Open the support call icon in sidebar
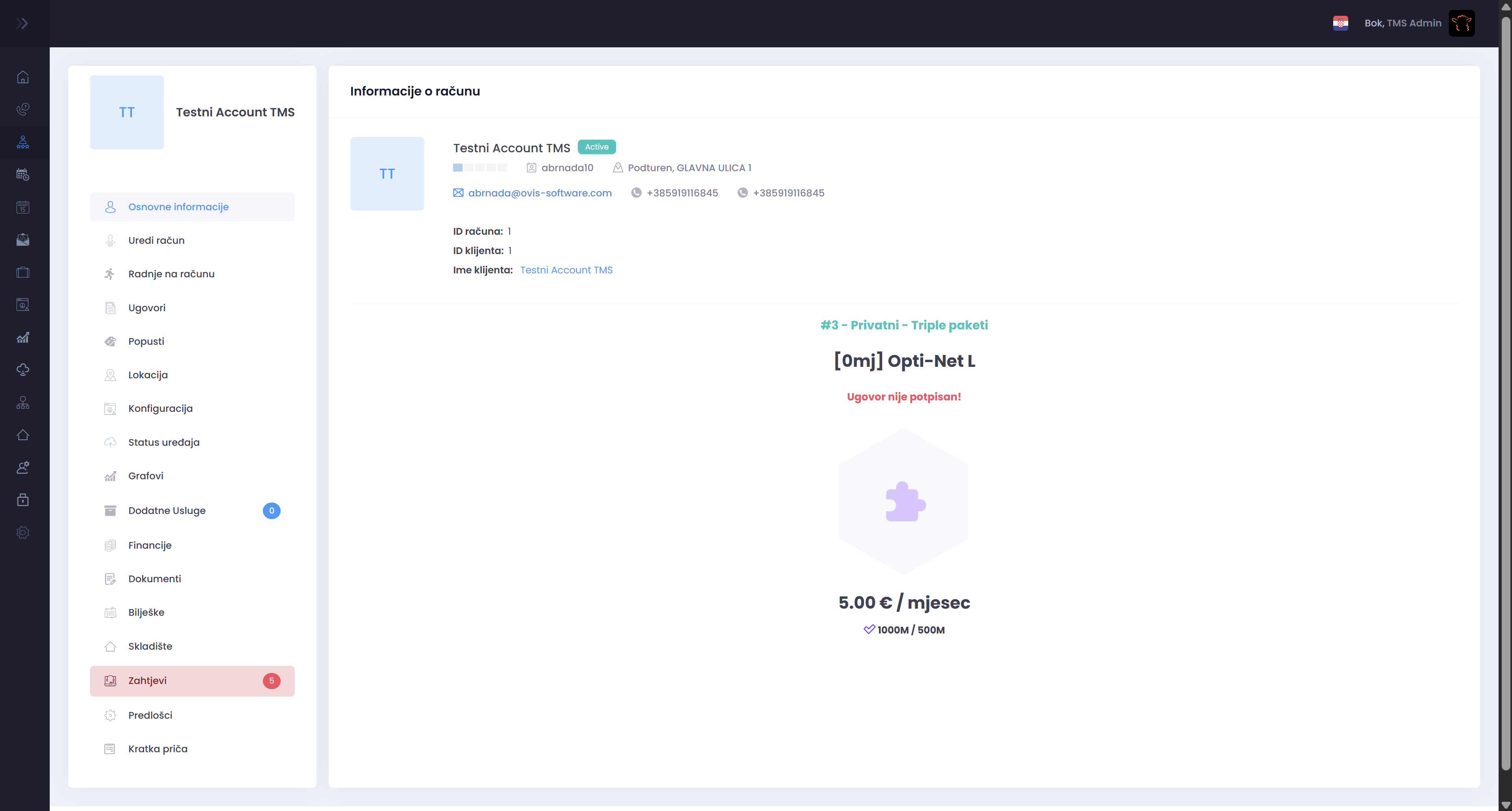This screenshot has width=1512, height=811. 23,109
